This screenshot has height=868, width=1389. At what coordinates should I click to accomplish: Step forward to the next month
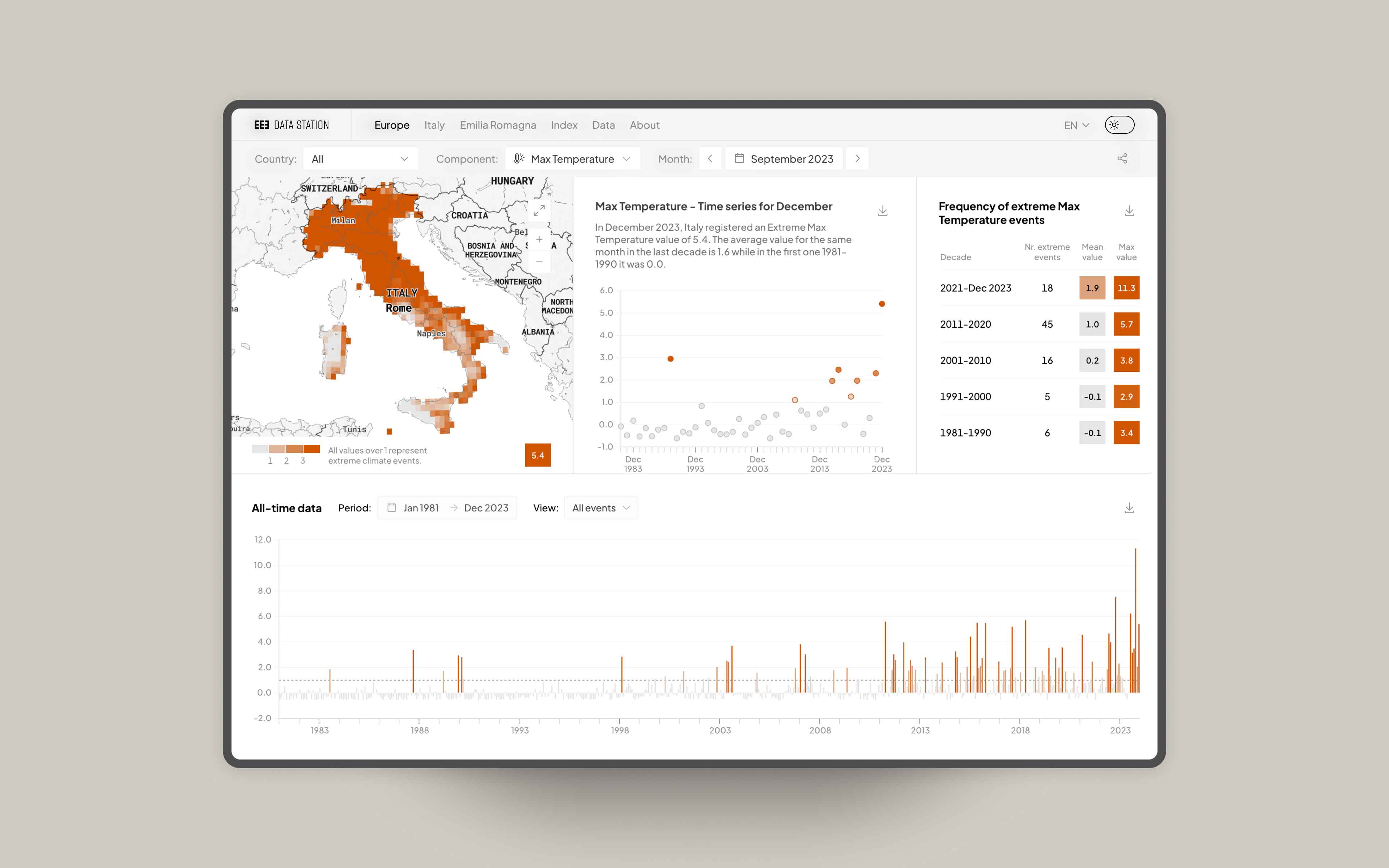858,158
